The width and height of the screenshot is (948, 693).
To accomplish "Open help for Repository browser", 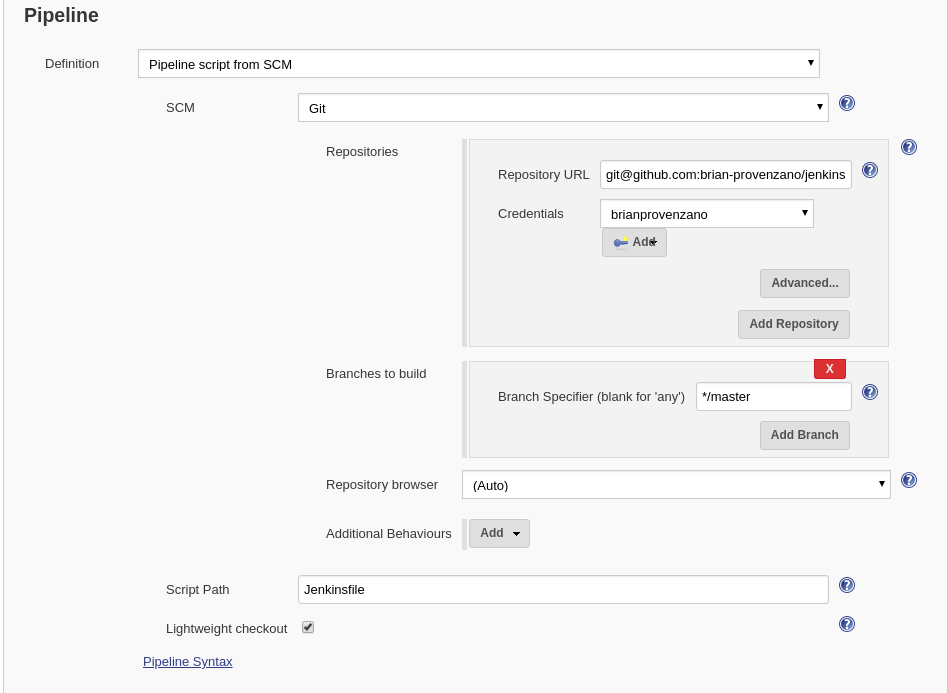I will tap(909, 480).
